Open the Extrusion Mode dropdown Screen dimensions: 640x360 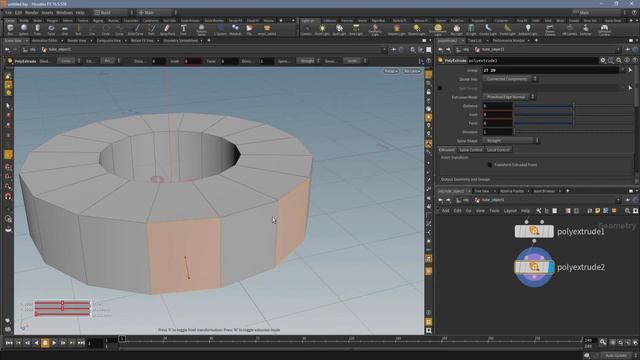509,97
